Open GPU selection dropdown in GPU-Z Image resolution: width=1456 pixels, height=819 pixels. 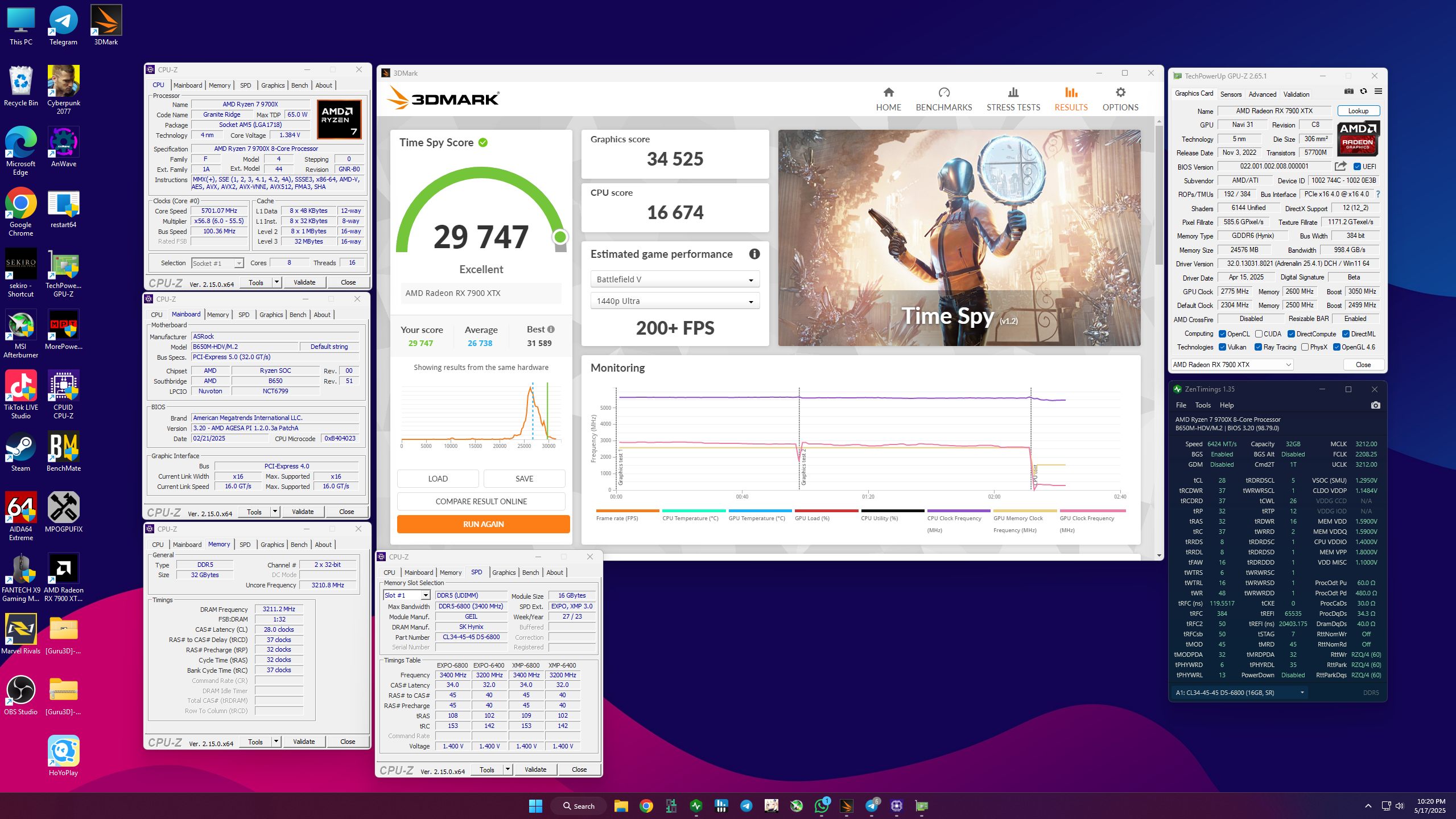pyautogui.click(x=1232, y=365)
